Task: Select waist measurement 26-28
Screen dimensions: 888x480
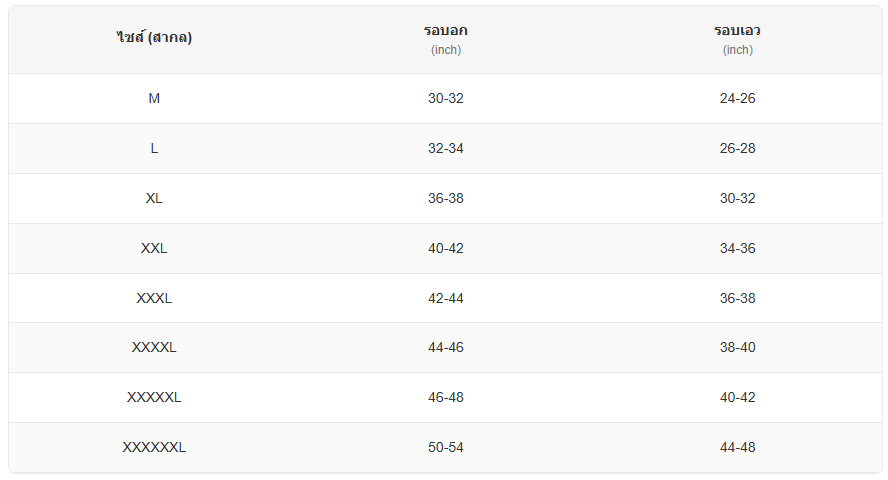Action: 738,149
